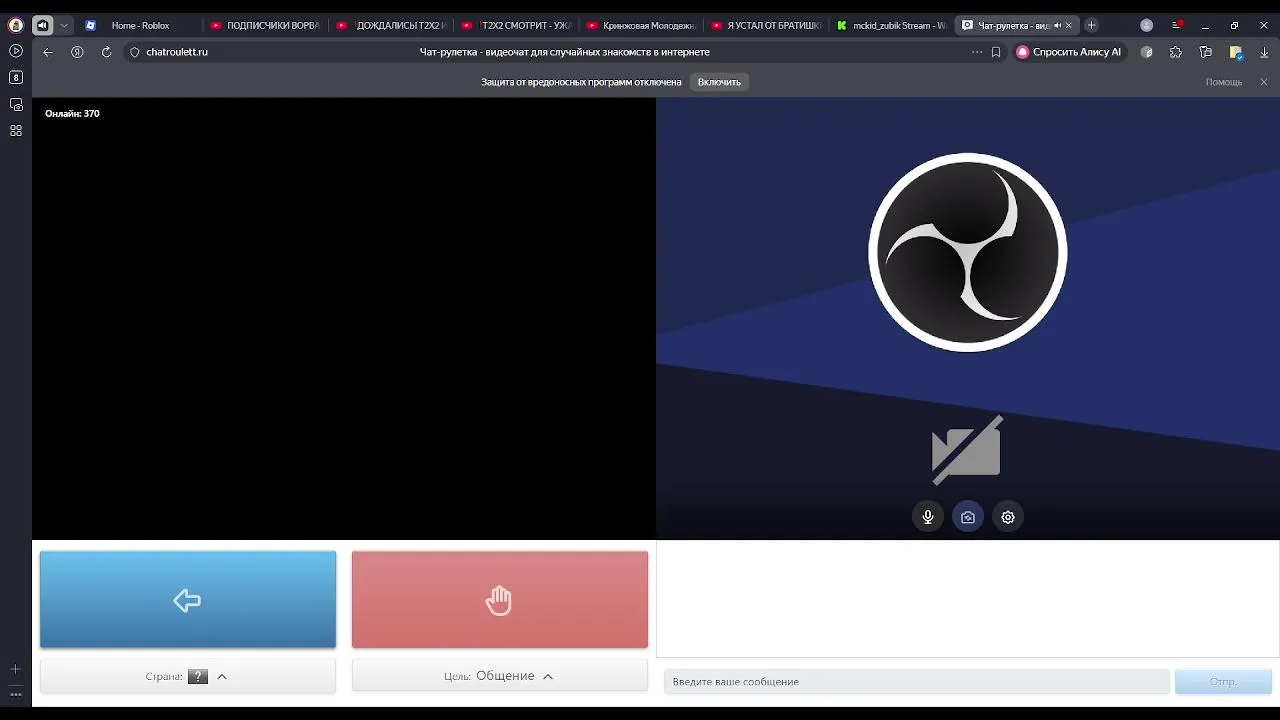1280x720 pixels.
Task: Switch to the mckid_zubik Stream Kick tab
Action: 891,25
